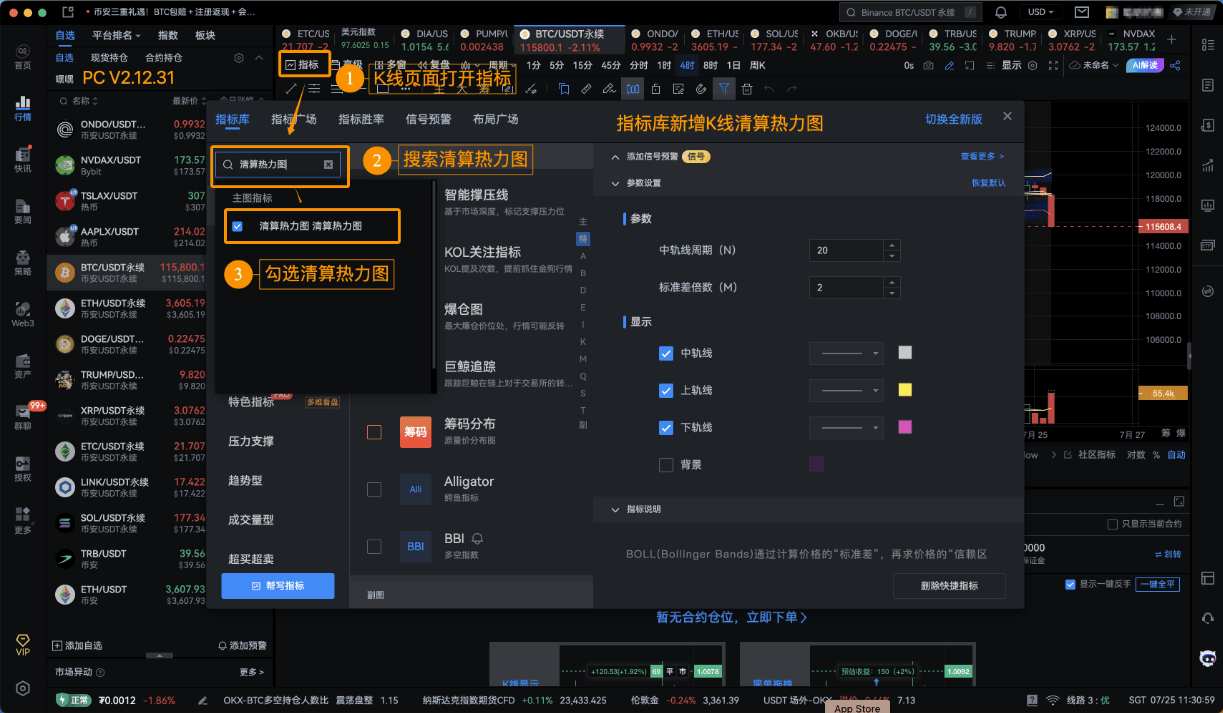
Task: Enable the 背景 checkbox
Action: click(x=666, y=465)
